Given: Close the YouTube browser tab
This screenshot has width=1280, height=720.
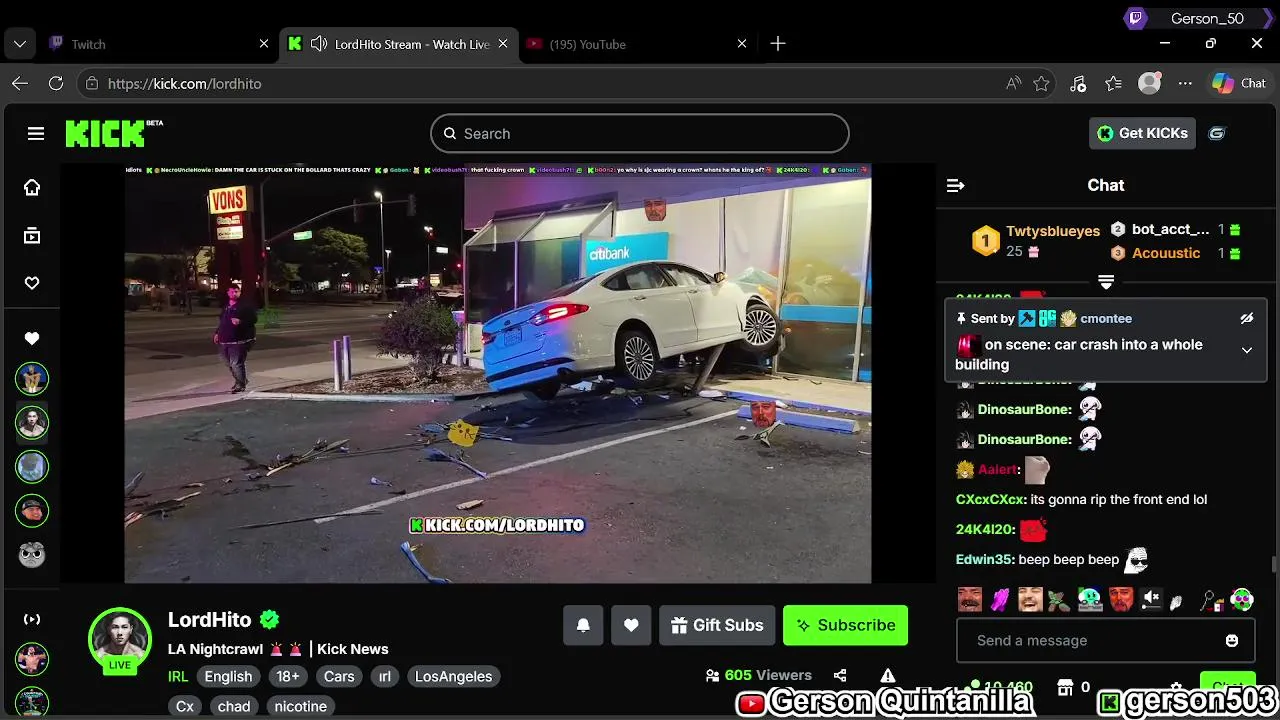Looking at the screenshot, I should point(742,44).
